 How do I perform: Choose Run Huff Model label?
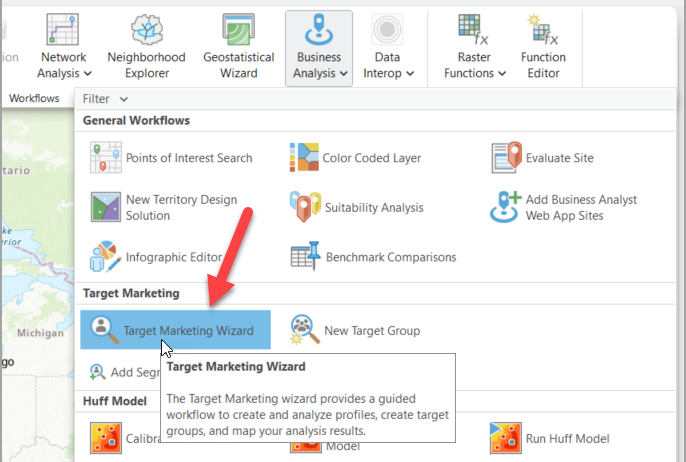click(x=567, y=438)
